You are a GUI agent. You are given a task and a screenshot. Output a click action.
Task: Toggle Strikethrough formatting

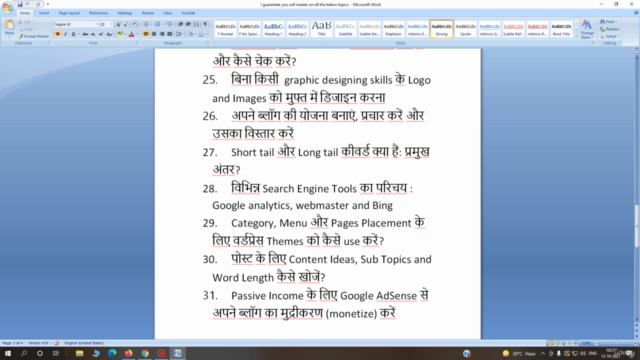coord(85,34)
